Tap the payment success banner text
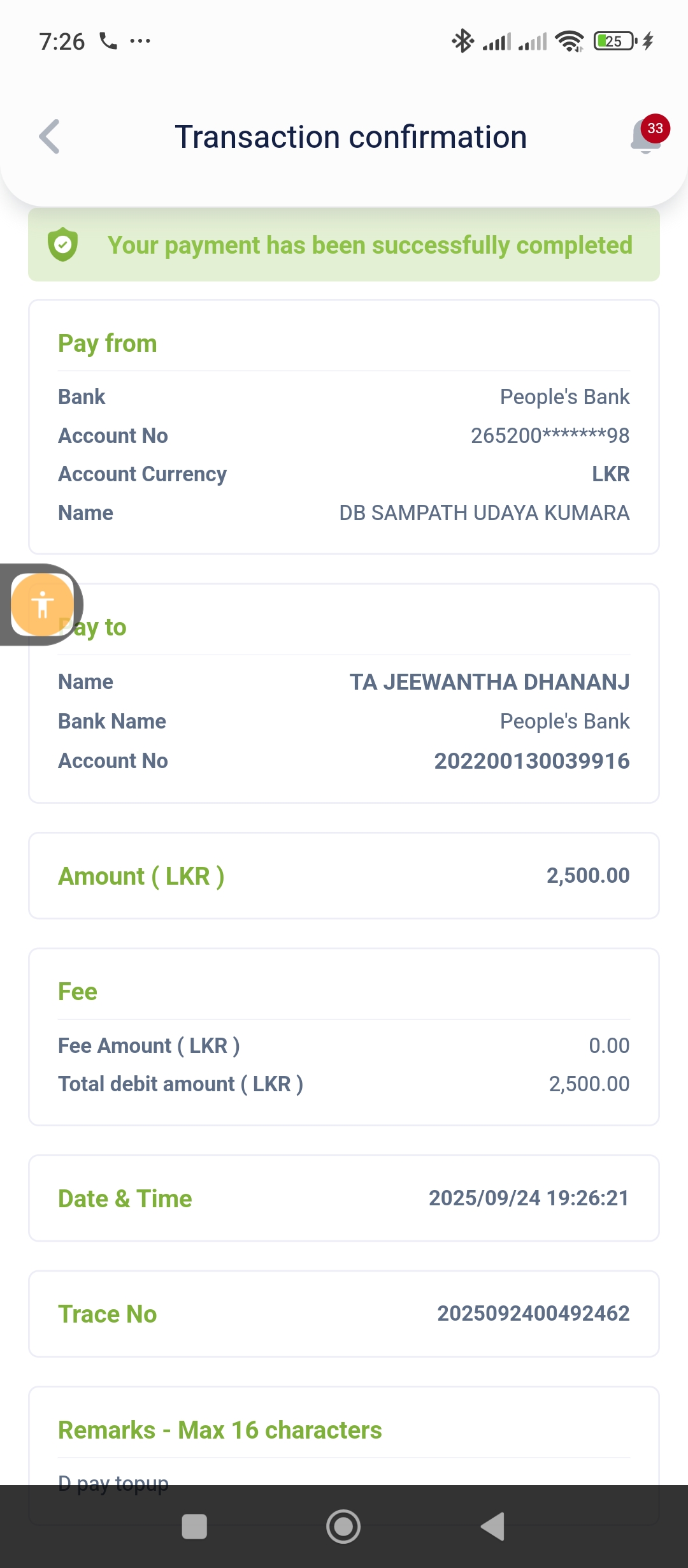 369,245
